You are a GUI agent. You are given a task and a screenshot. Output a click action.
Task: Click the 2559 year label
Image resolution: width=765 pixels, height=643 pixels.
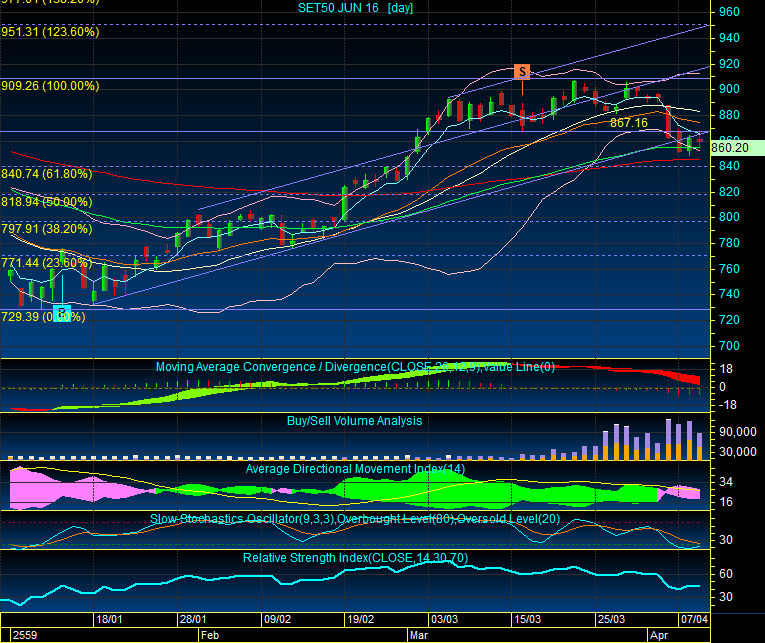tap(25, 635)
